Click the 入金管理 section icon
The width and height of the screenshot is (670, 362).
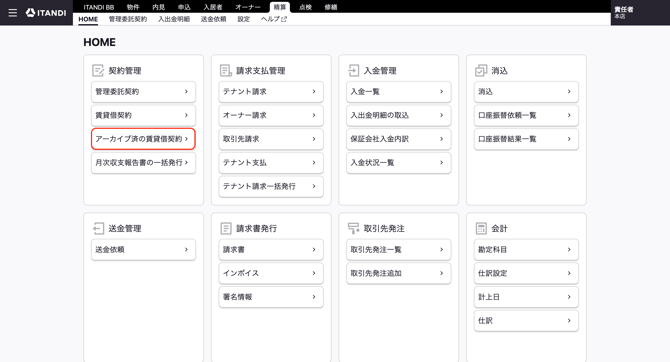353,71
